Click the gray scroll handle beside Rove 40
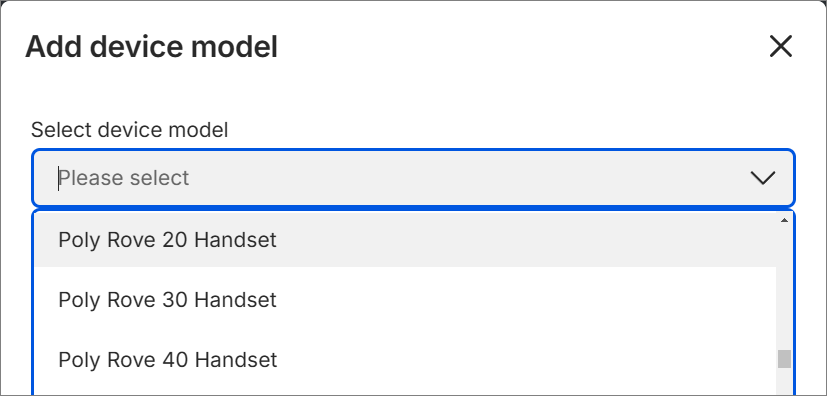Image resolution: width=827 pixels, height=396 pixels. (784, 359)
